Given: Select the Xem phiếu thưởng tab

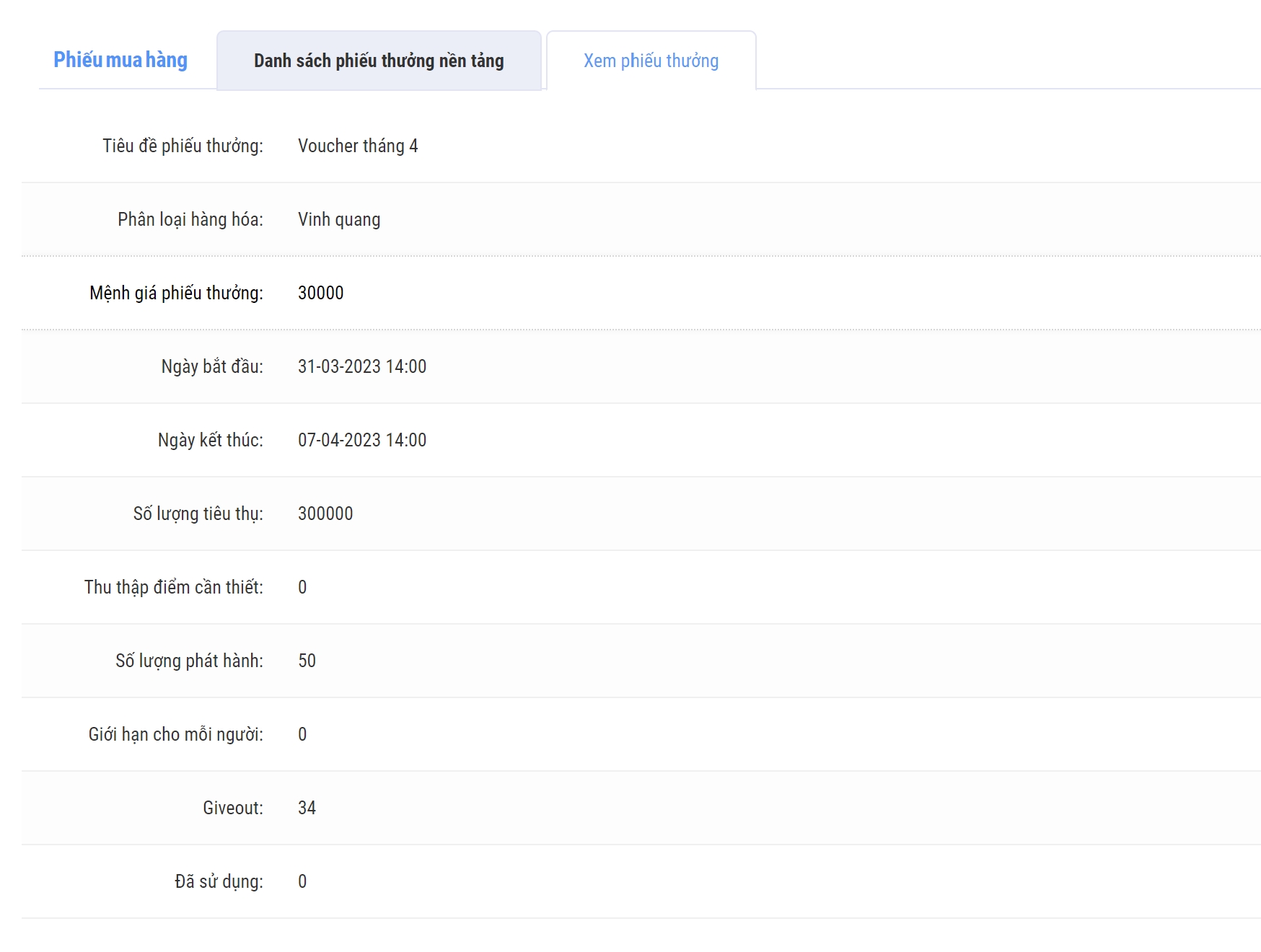Looking at the screenshot, I should coord(651,61).
